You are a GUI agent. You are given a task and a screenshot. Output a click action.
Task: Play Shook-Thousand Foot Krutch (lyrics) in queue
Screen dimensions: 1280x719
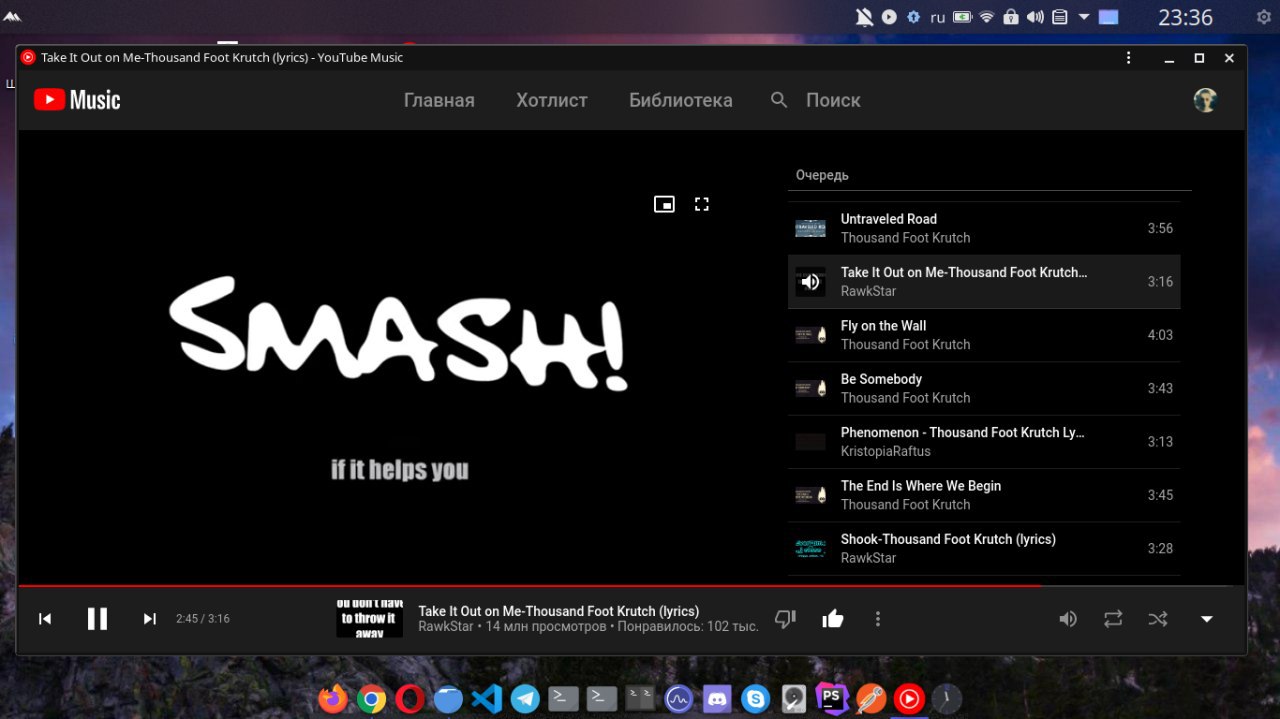point(984,548)
